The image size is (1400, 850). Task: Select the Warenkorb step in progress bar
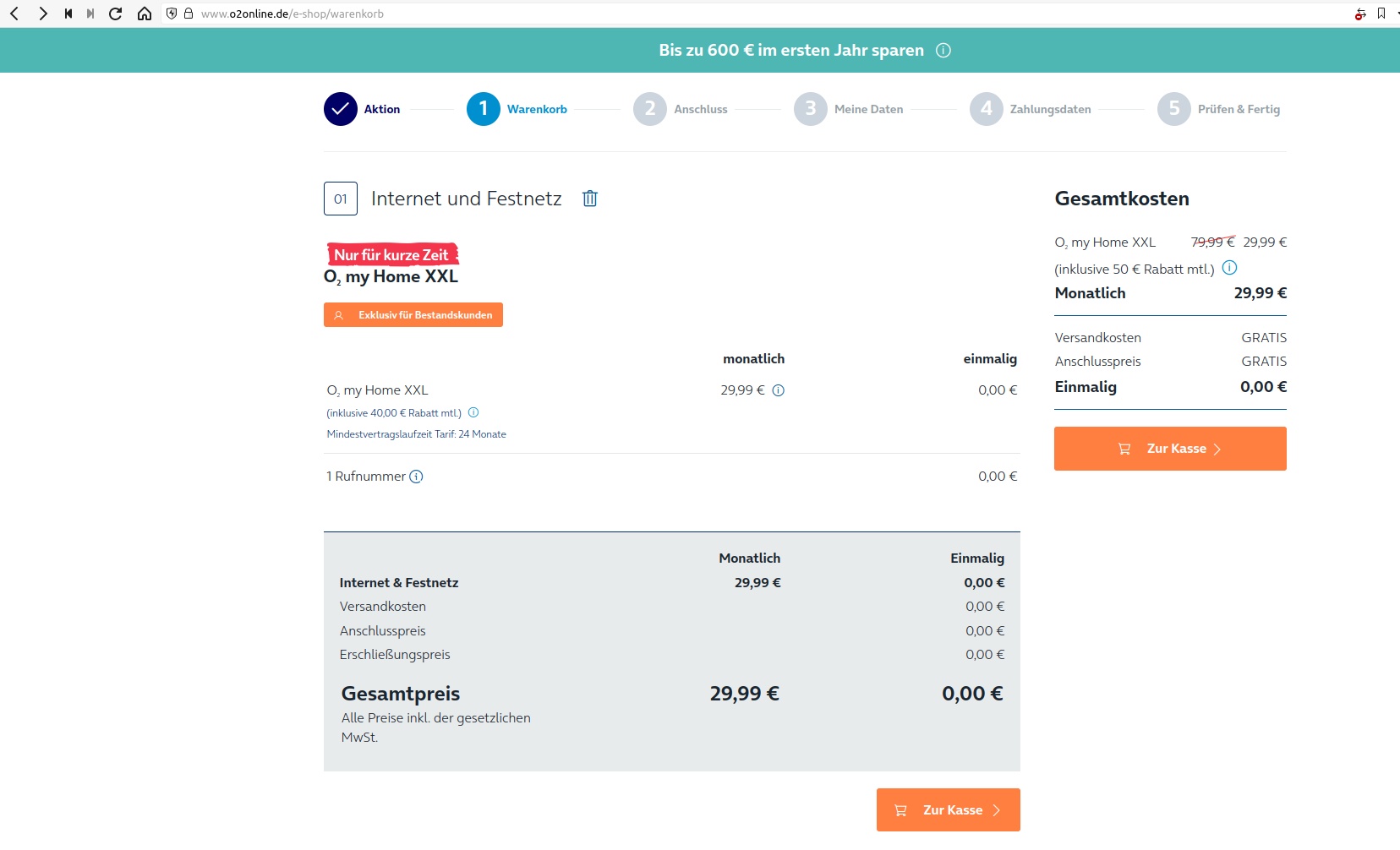click(x=484, y=109)
